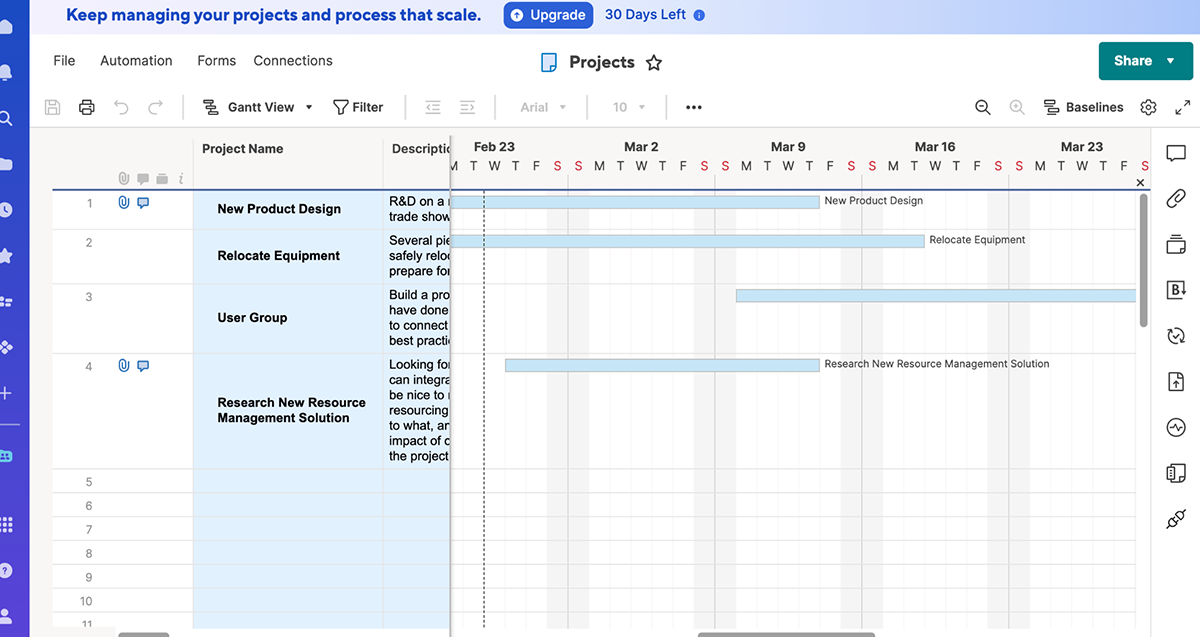Close the Gantt chart highlight with the X
Image resolution: width=1200 pixels, height=637 pixels.
click(1139, 183)
